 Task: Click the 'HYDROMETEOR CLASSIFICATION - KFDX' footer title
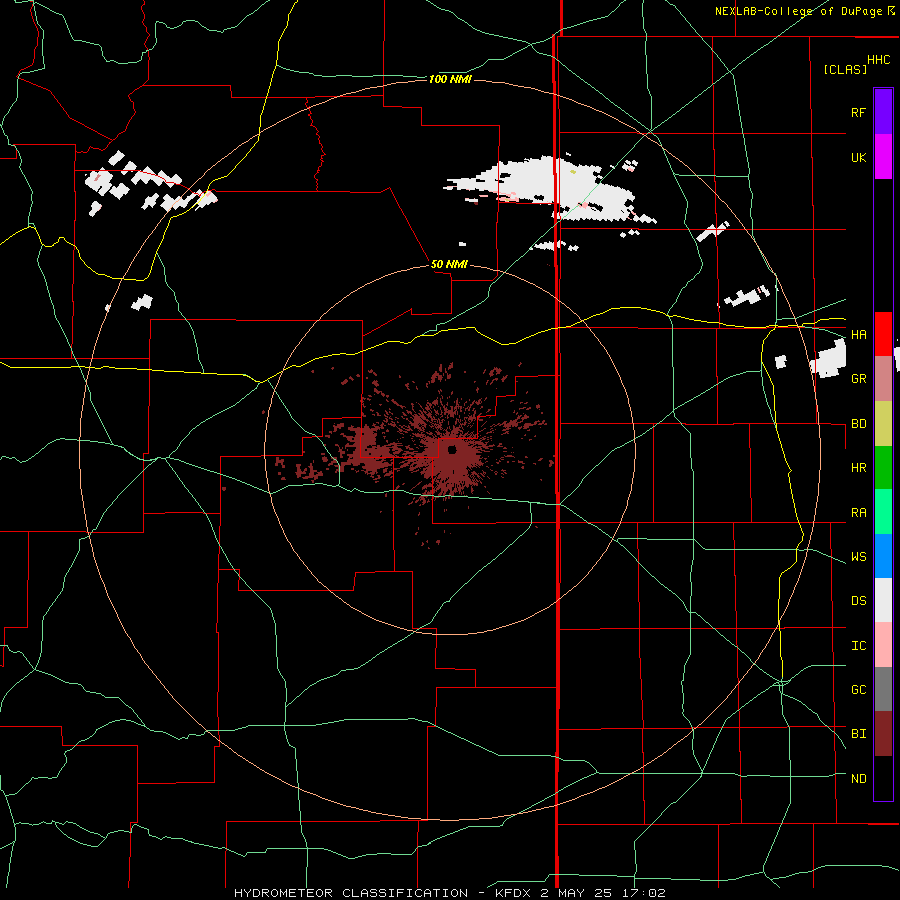pos(385,893)
